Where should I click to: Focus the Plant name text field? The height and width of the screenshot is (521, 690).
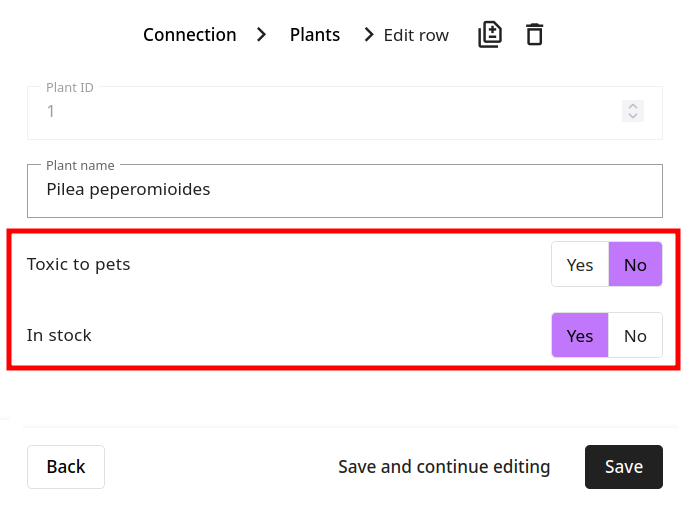[x=344, y=189]
